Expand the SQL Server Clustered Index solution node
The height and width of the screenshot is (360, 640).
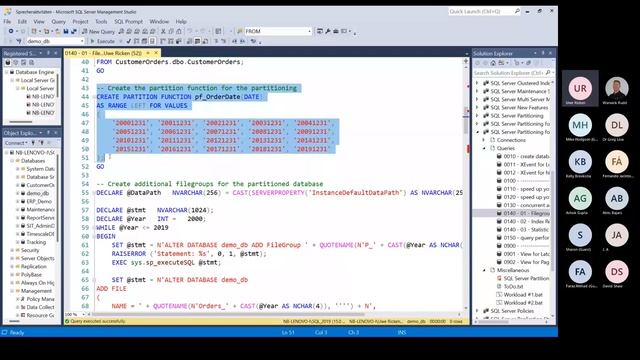point(477,83)
